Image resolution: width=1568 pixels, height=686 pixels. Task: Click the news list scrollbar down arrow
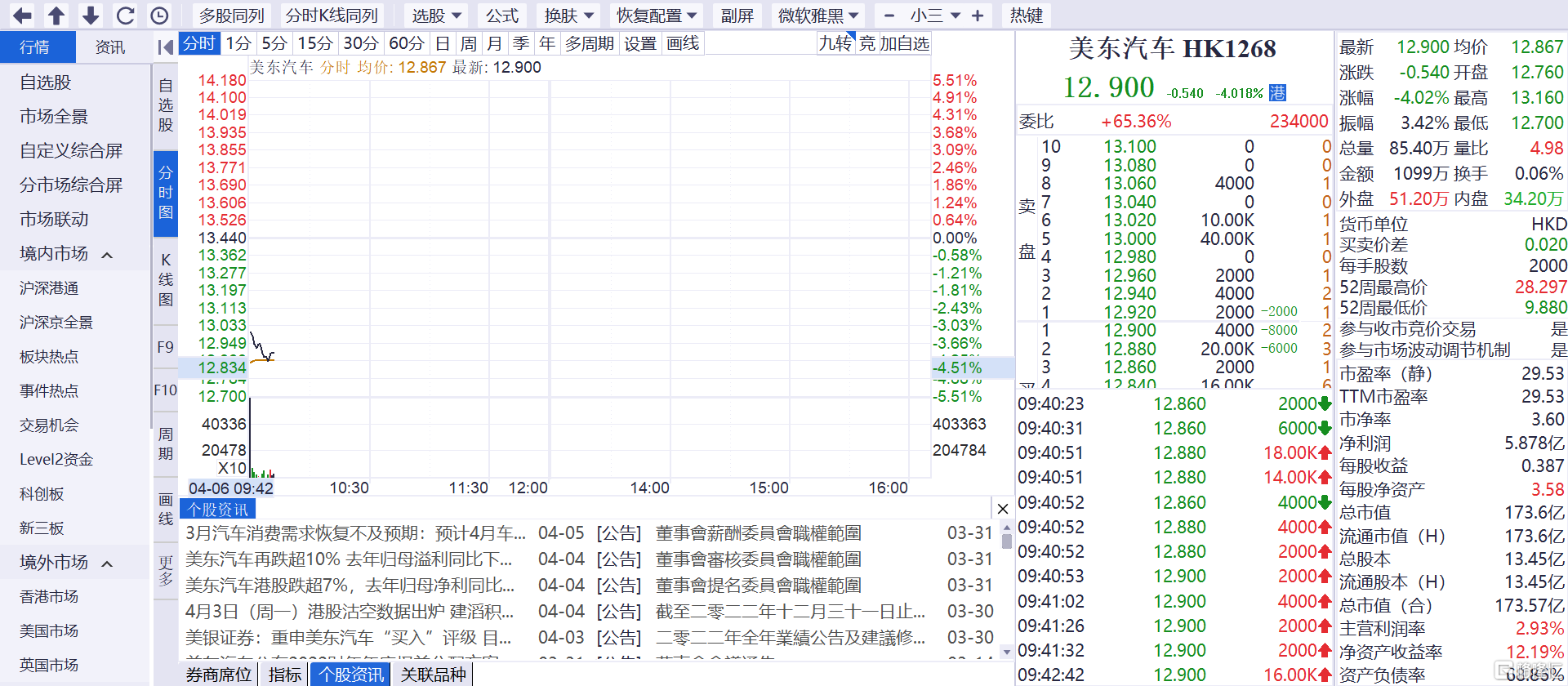(x=1006, y=653)
